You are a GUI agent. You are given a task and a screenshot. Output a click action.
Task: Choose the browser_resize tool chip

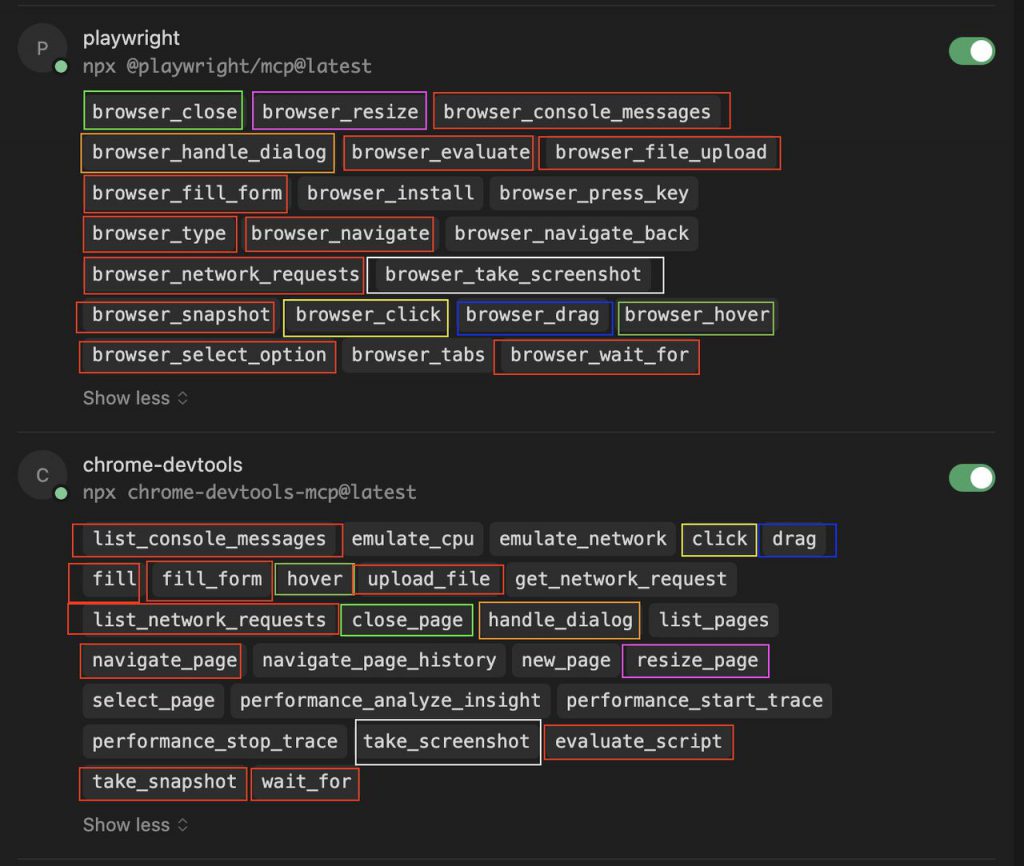[340, 111]
